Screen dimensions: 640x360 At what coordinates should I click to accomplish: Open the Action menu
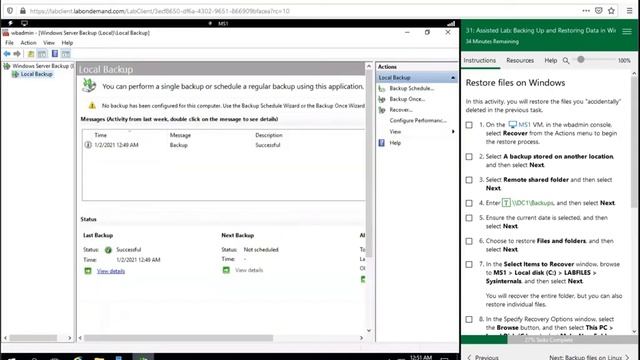click(28, 42)
